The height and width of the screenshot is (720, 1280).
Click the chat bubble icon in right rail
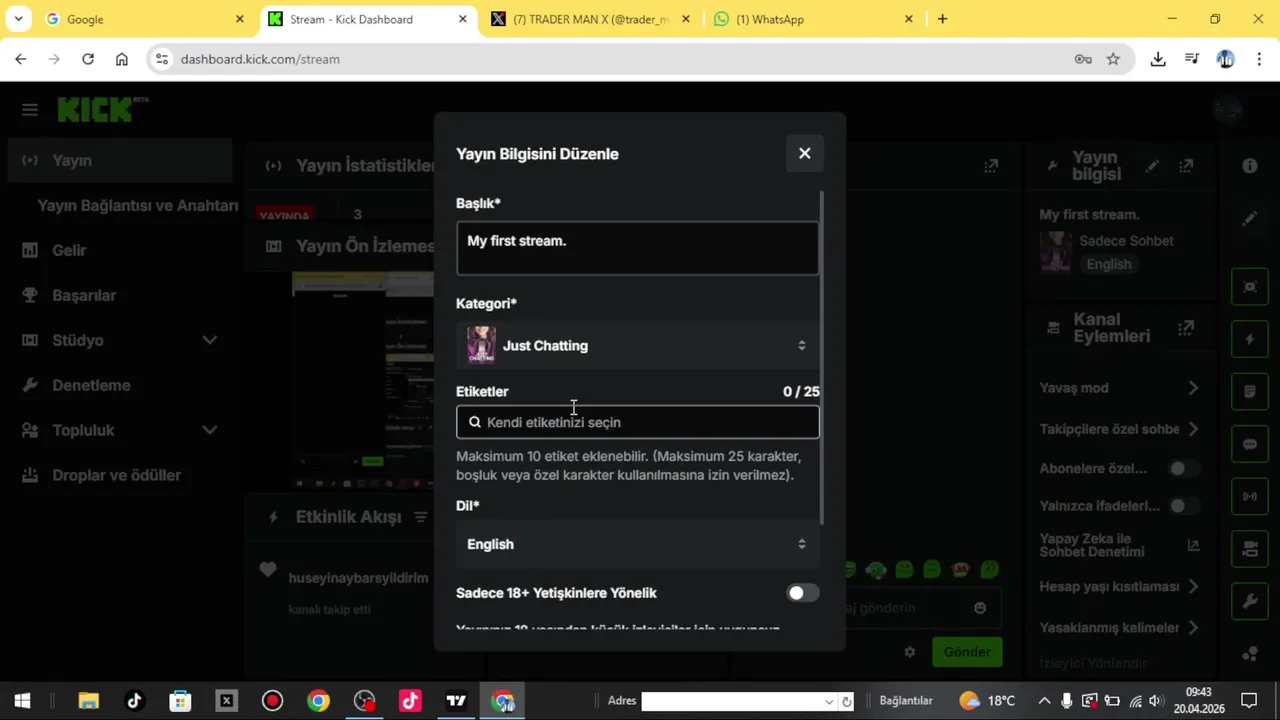click(1250, 444)
